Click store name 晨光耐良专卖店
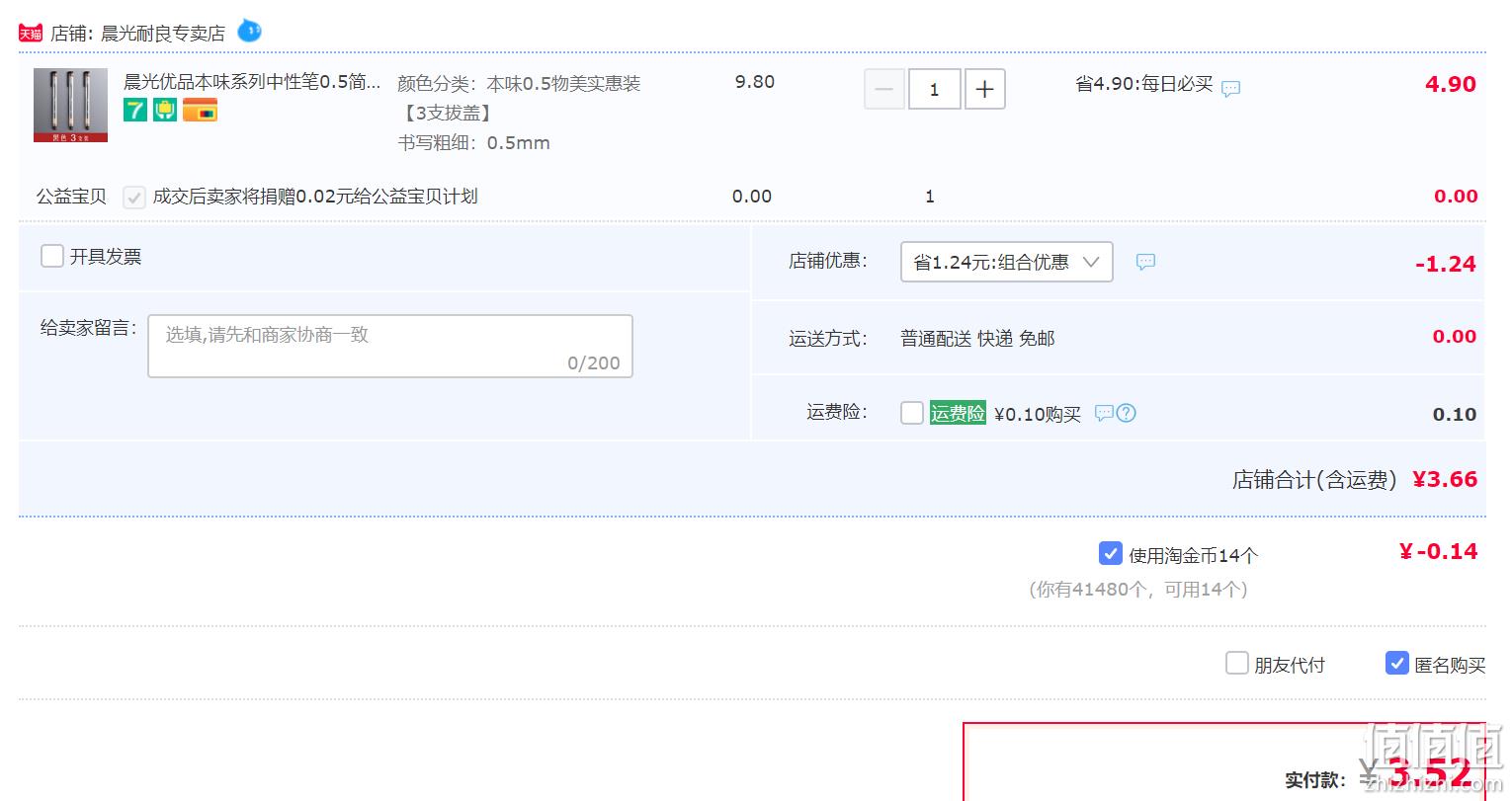 [163, 34]
